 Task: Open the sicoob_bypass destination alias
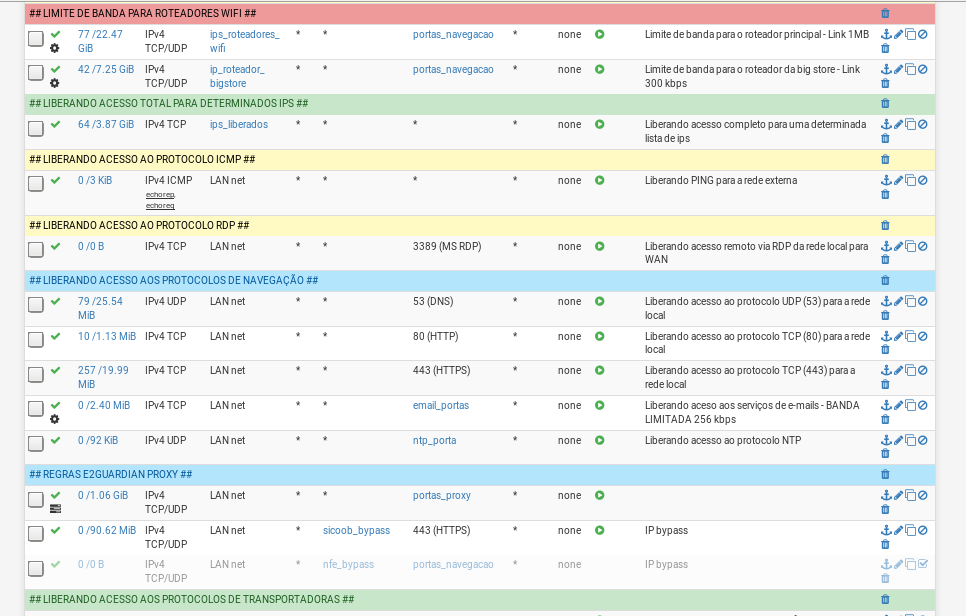[356, 530]
